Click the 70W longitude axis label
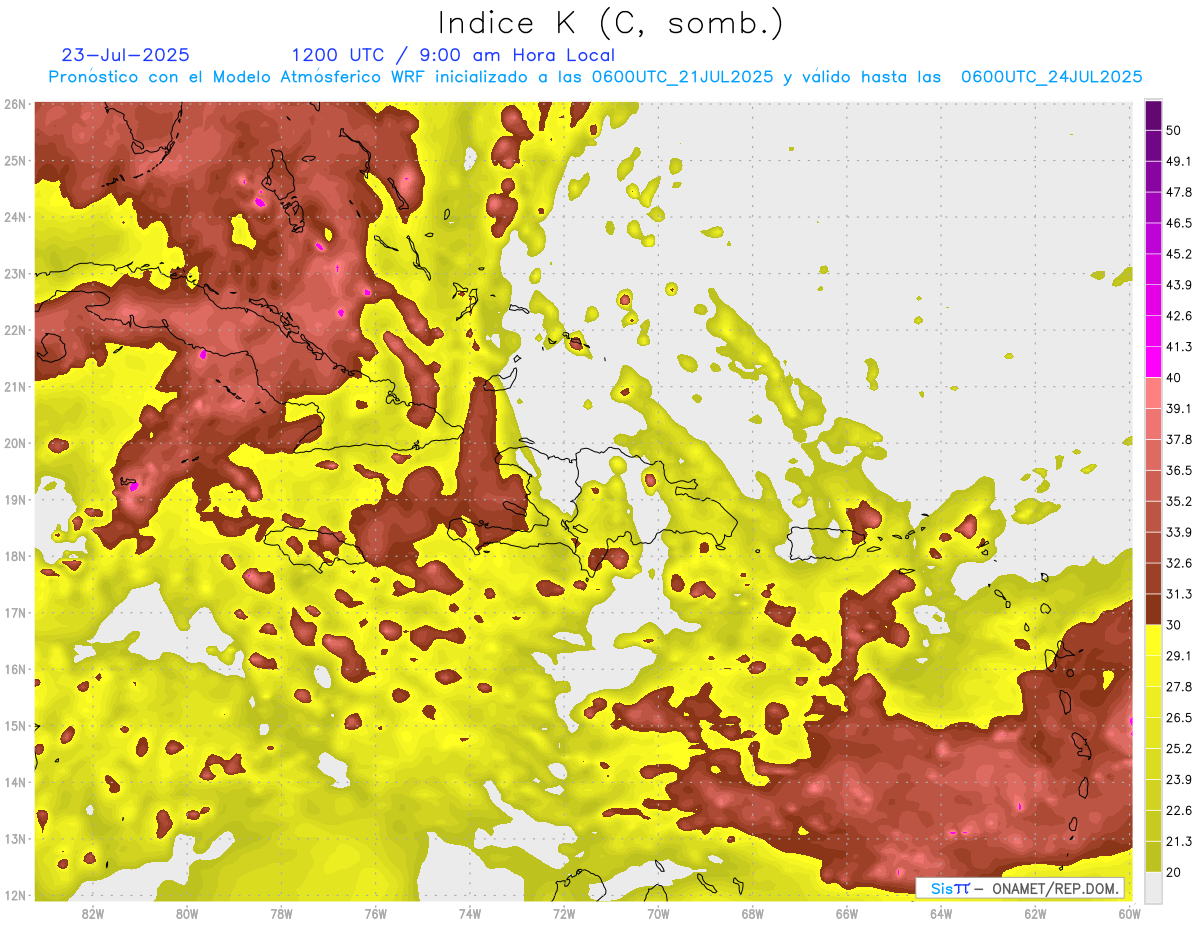This screenshot has height=927, width=1200. [658, 914]
